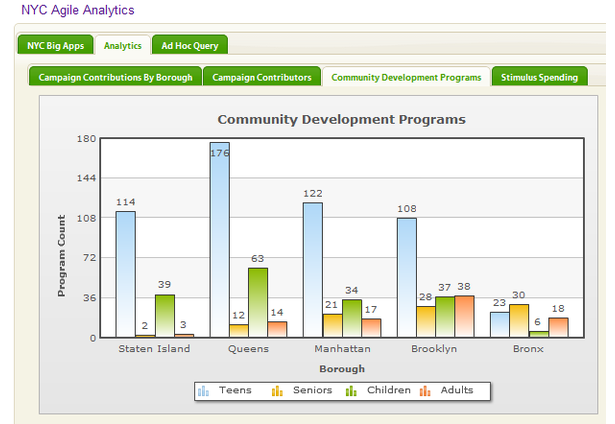Open the Campaign Contributors tab
Image resolution: width=615 pixels, height=424 pixels.
point(262,76)
